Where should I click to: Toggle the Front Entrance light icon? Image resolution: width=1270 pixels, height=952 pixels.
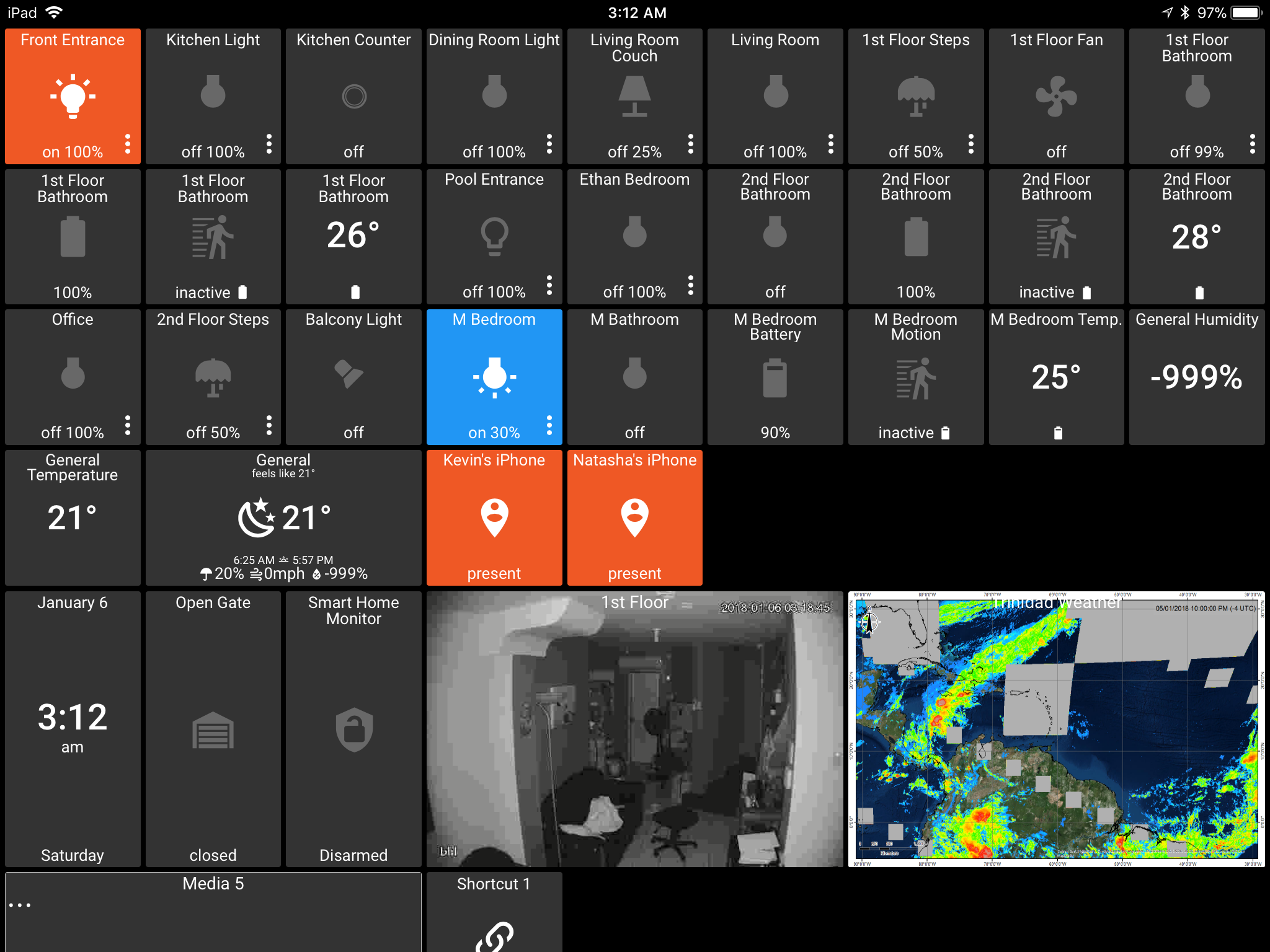click(x=73, y=95)
